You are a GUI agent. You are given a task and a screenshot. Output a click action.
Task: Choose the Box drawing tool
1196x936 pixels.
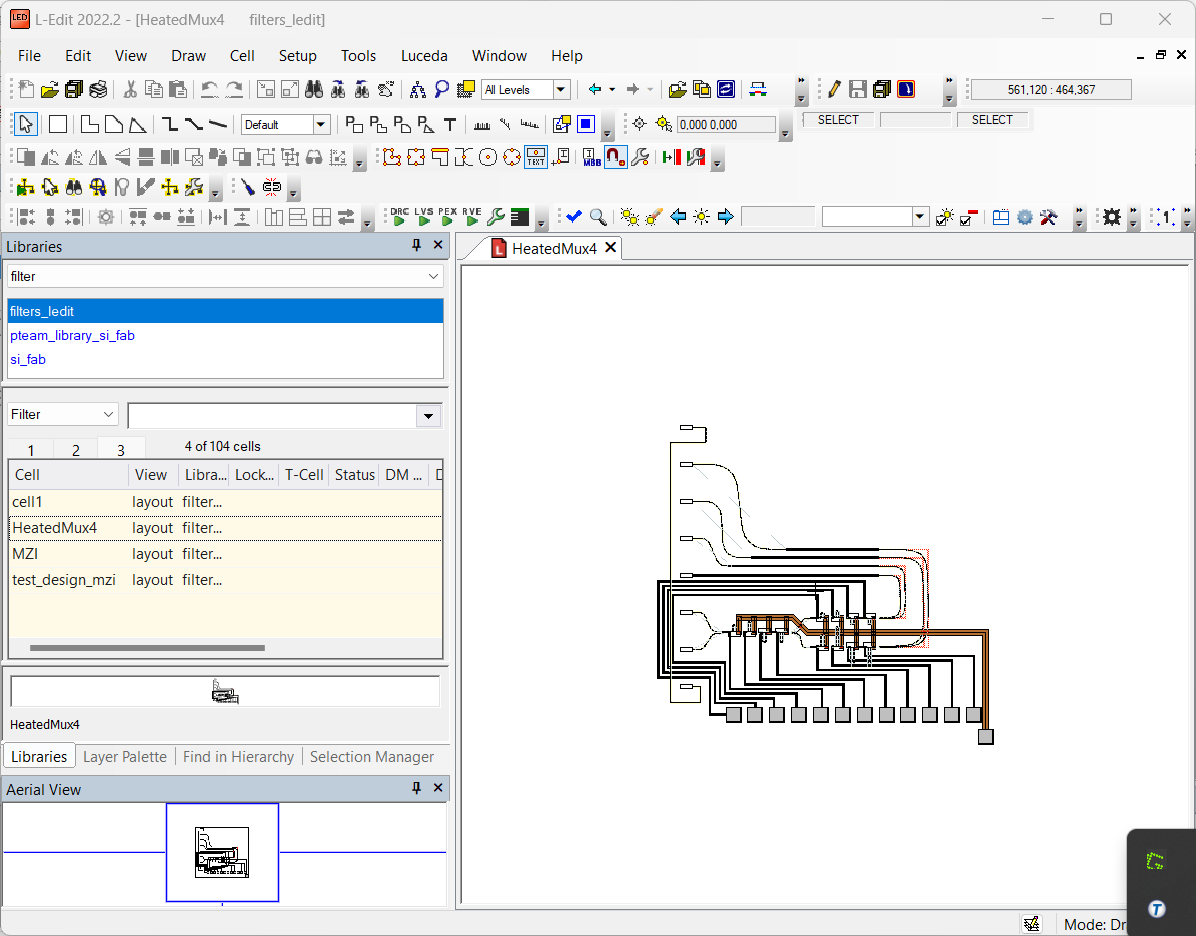(x=58, y=124)
